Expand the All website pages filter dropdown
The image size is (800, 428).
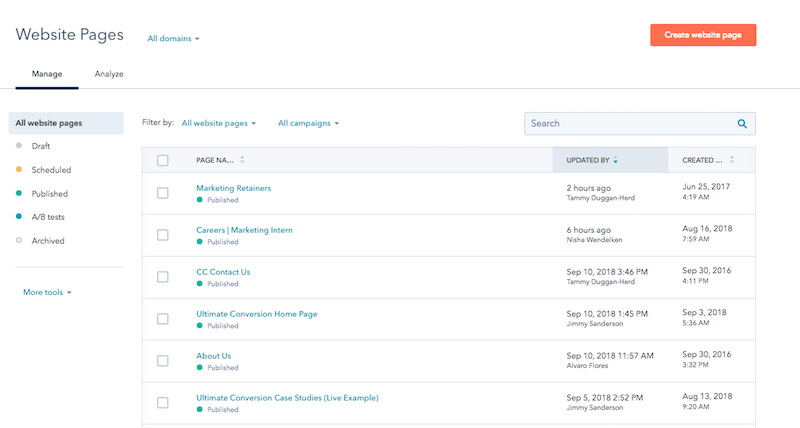pyautogui.click(x=218, y=123)
